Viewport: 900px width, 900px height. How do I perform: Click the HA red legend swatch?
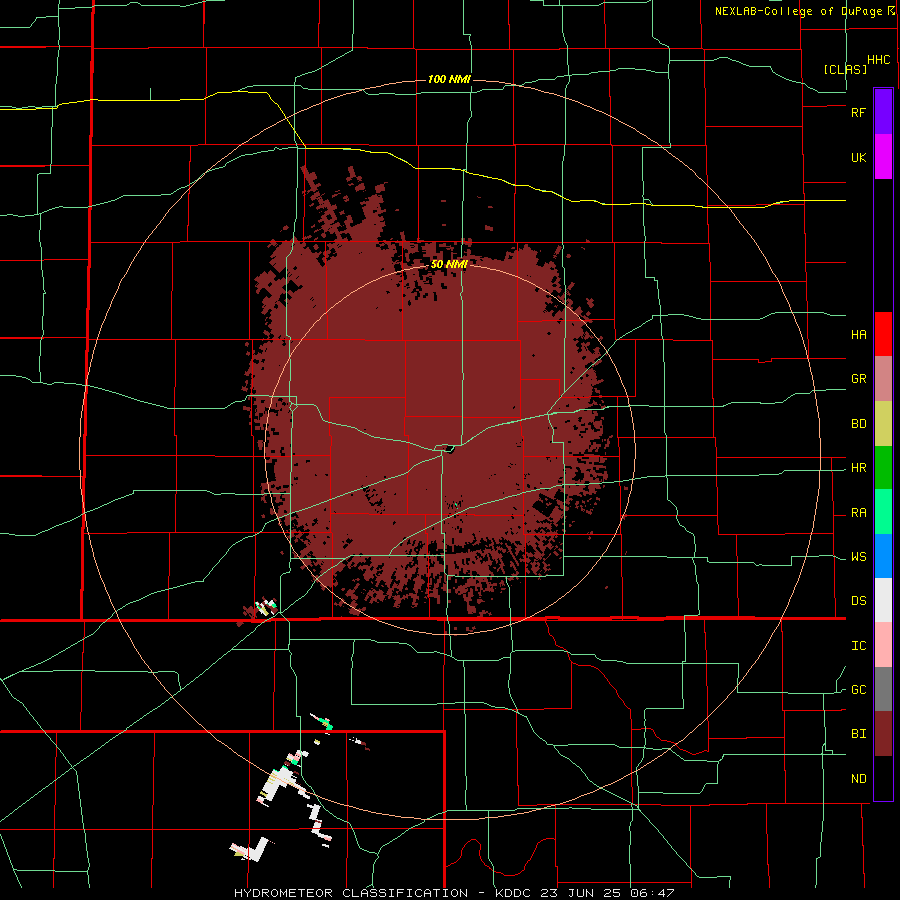(x=883, y=334)
